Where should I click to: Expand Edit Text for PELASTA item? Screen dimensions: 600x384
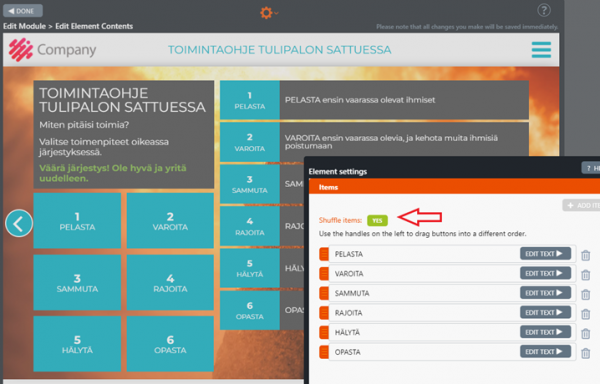click(x=545, y=254)
